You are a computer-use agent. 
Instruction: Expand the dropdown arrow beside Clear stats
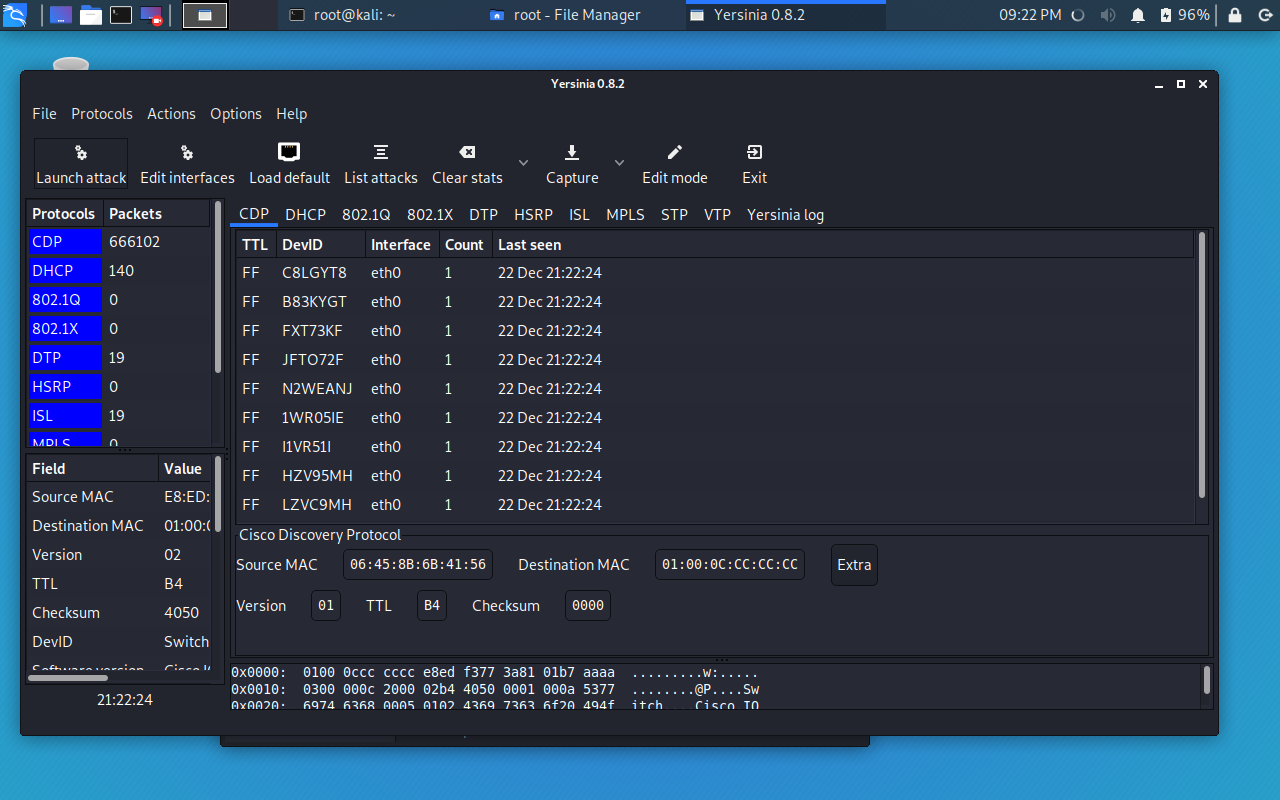(523, 163)
